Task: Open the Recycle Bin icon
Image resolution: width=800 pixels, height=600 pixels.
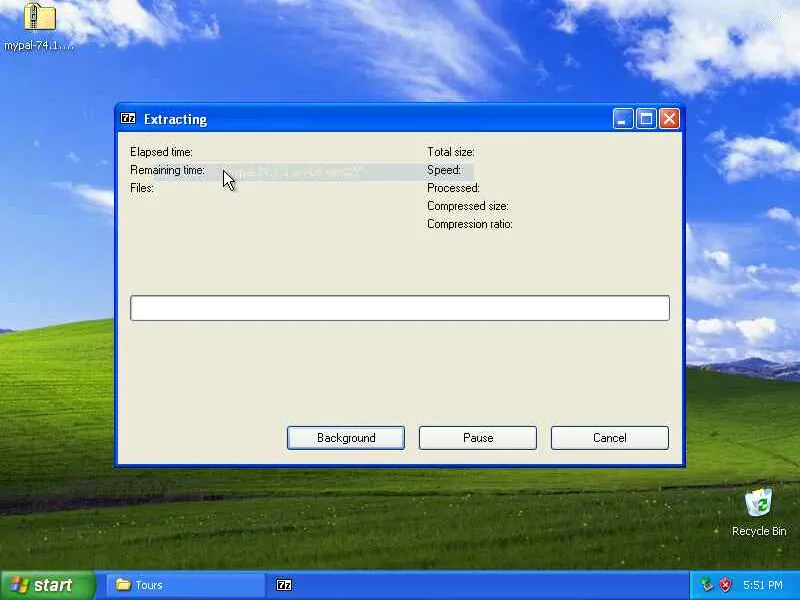Action: click(x=759, y=513)
